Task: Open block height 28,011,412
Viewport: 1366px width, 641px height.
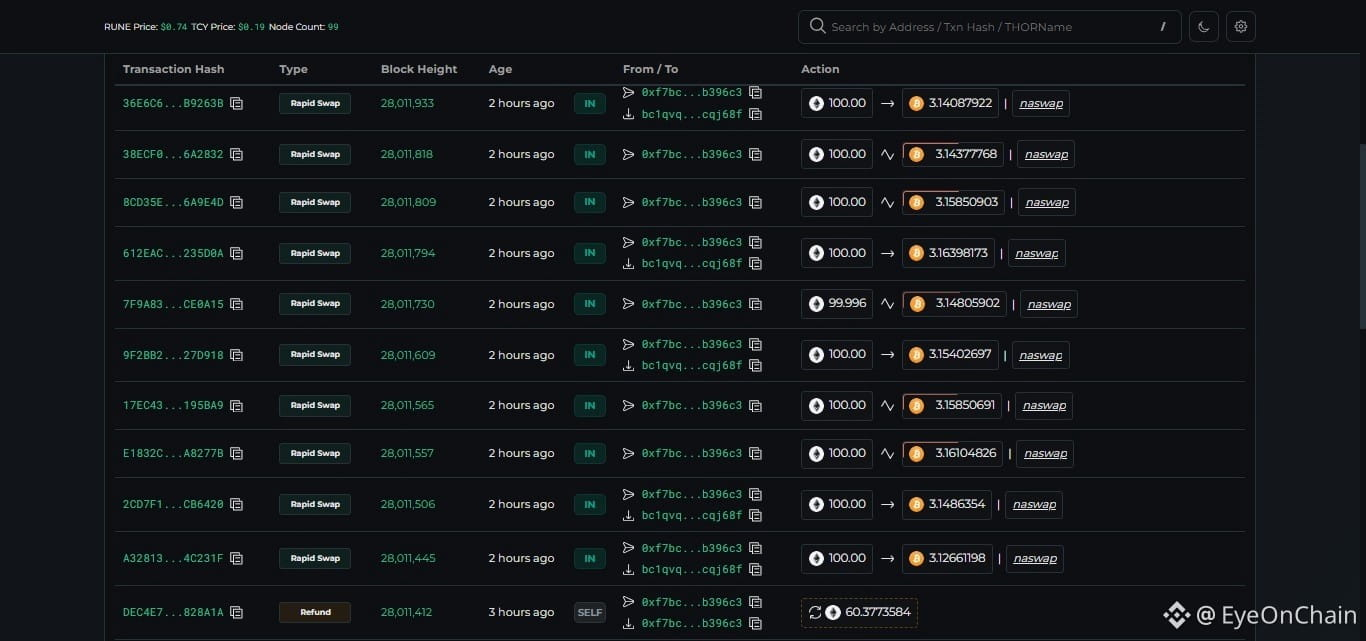Action: [x=406, y=612]
